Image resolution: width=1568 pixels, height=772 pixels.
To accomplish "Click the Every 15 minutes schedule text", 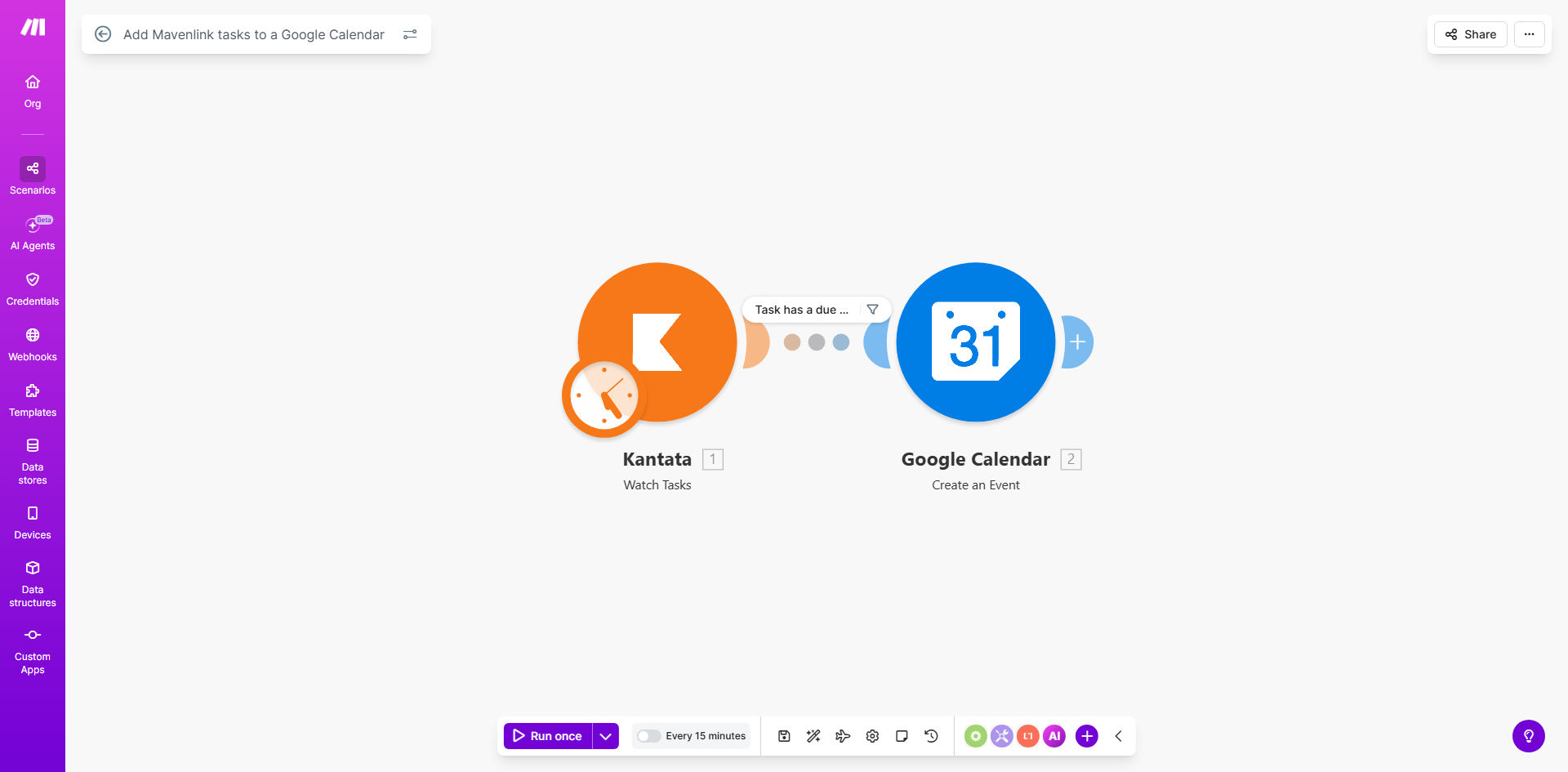I will click(706, 736).
